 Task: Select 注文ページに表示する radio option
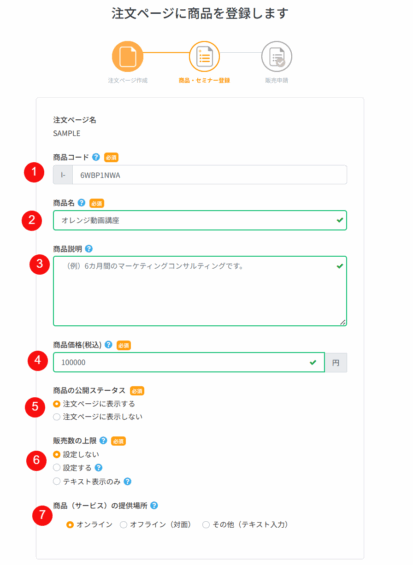pos(57,404)
